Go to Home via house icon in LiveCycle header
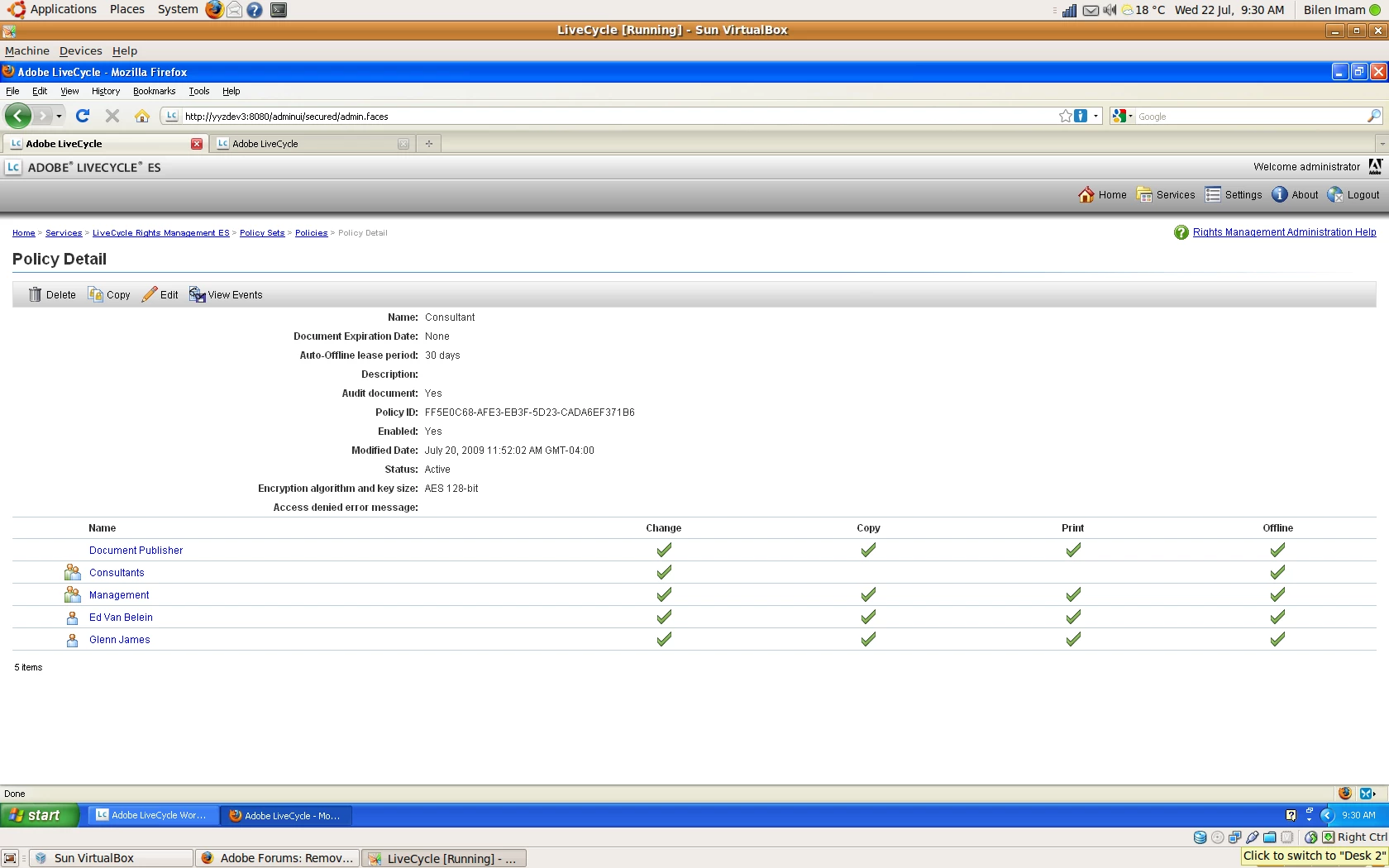The image size is (1389, 868). (1086, 194)
